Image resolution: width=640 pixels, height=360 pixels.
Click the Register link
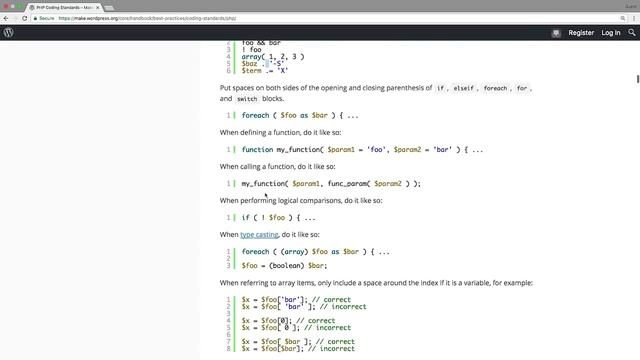pyautogui.click(x=581, y=33)
